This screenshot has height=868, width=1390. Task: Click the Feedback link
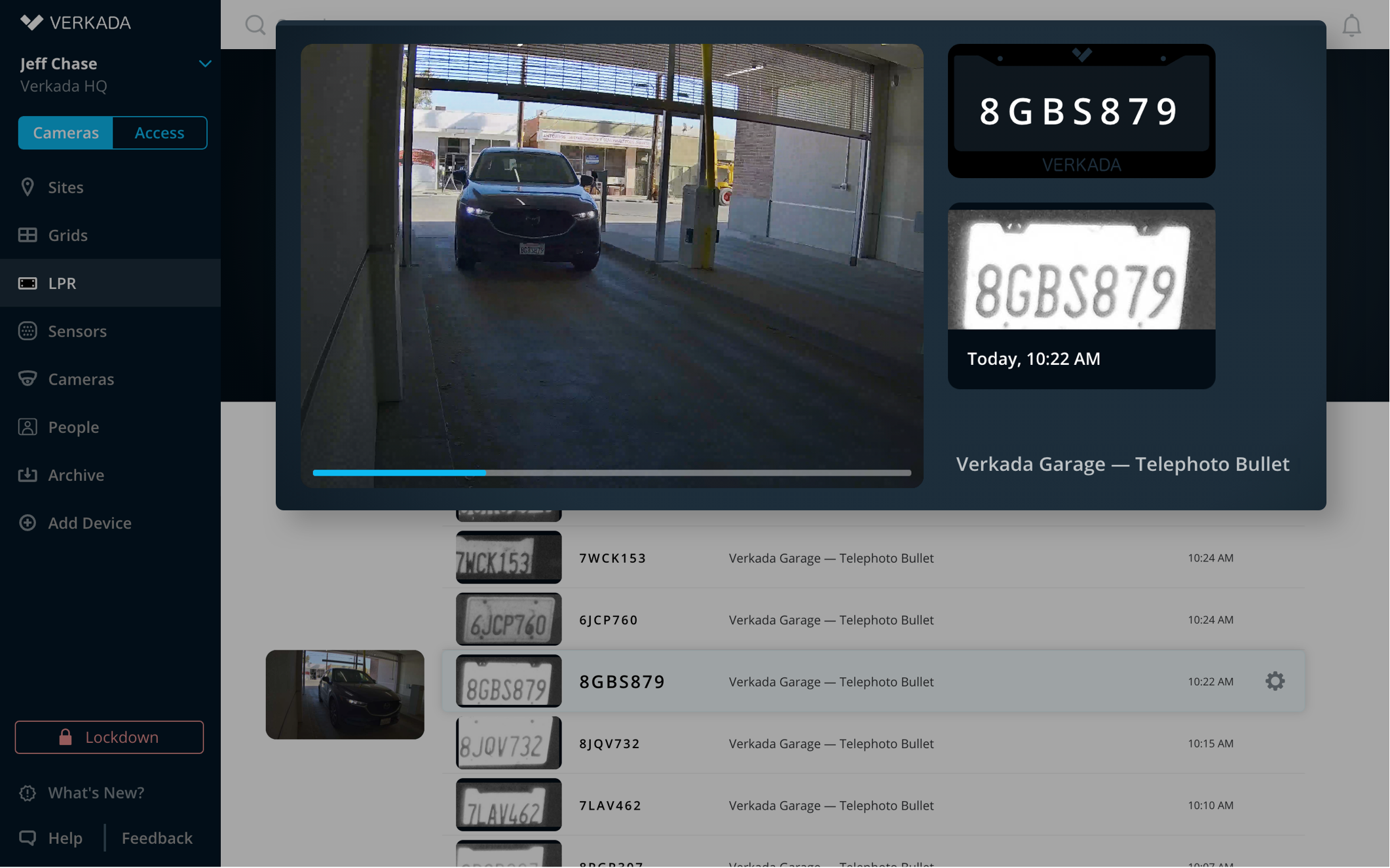(x=157, y=838)
